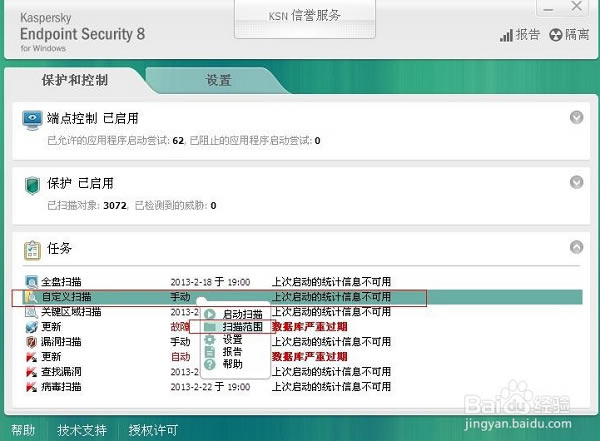This screenshot has width=600, height=441.
Task: Click the 保护 green shield icon
Action: click(x=32, y=185)
